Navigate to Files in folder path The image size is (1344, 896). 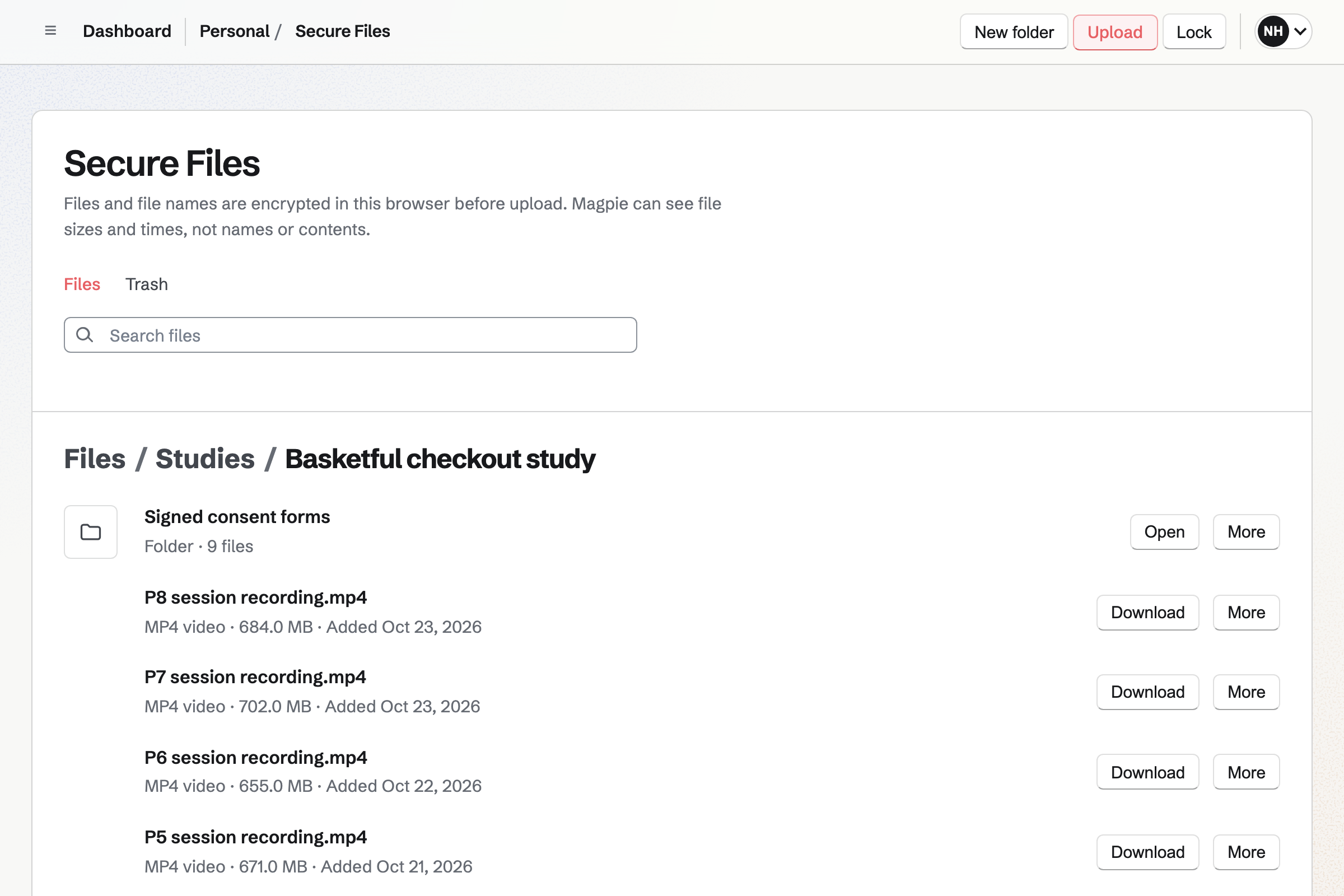tap(95, 459)
